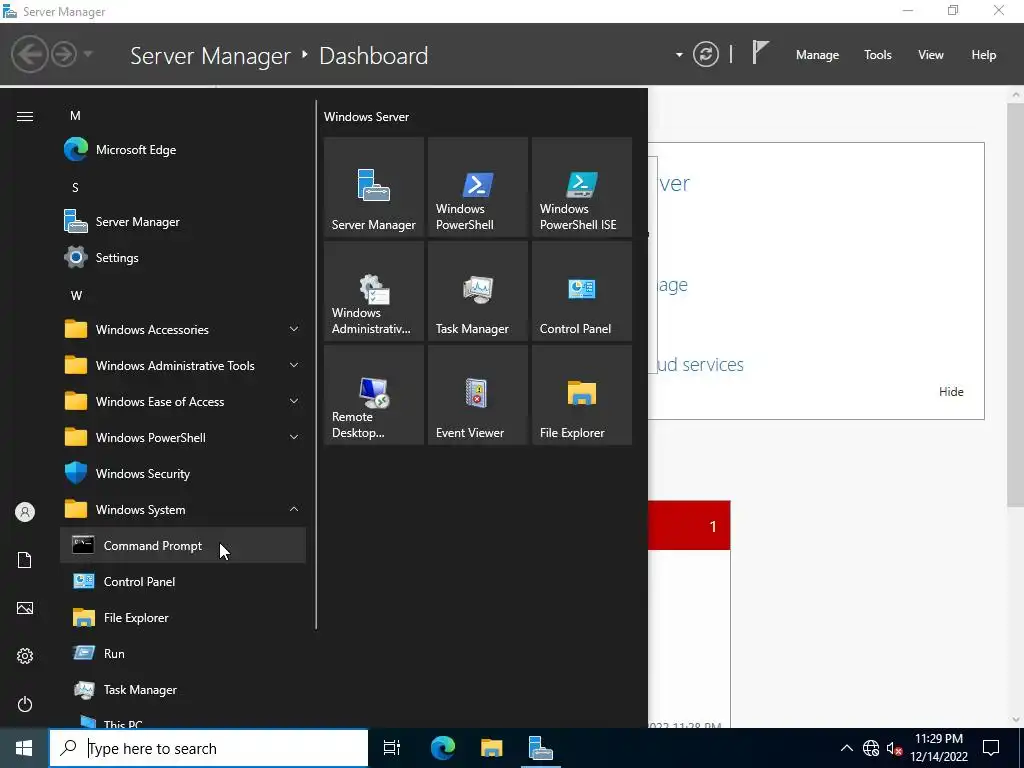1024x768 pixels.
Task: Click the Server Manager taskbar button
Action: tap(541, 748)
